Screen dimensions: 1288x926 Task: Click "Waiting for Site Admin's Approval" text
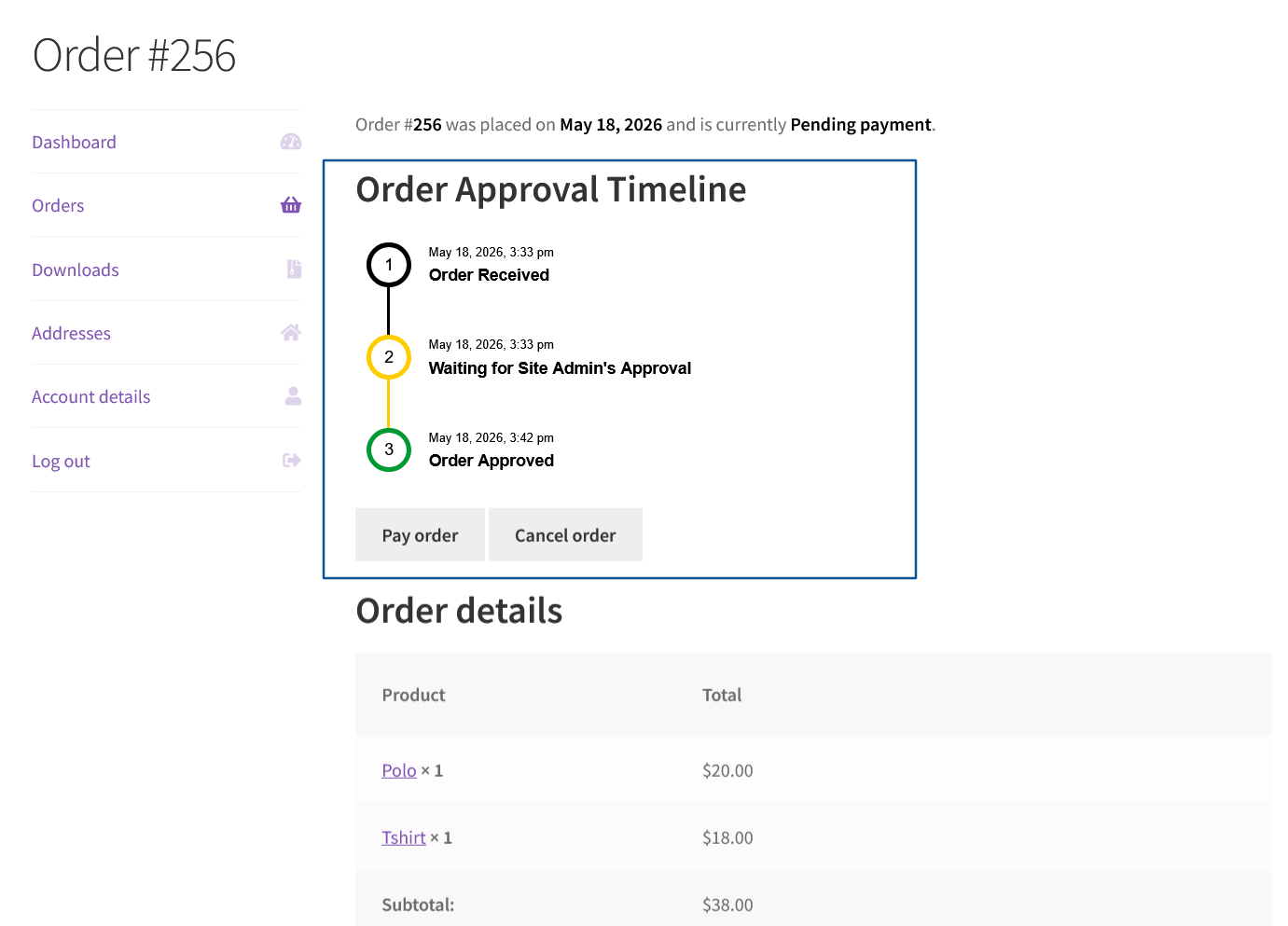point(560,368)
